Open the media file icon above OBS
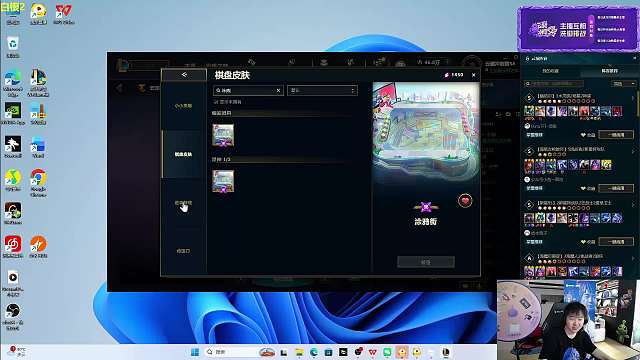This screenshot has width=640, height=360. coord(13,283)
